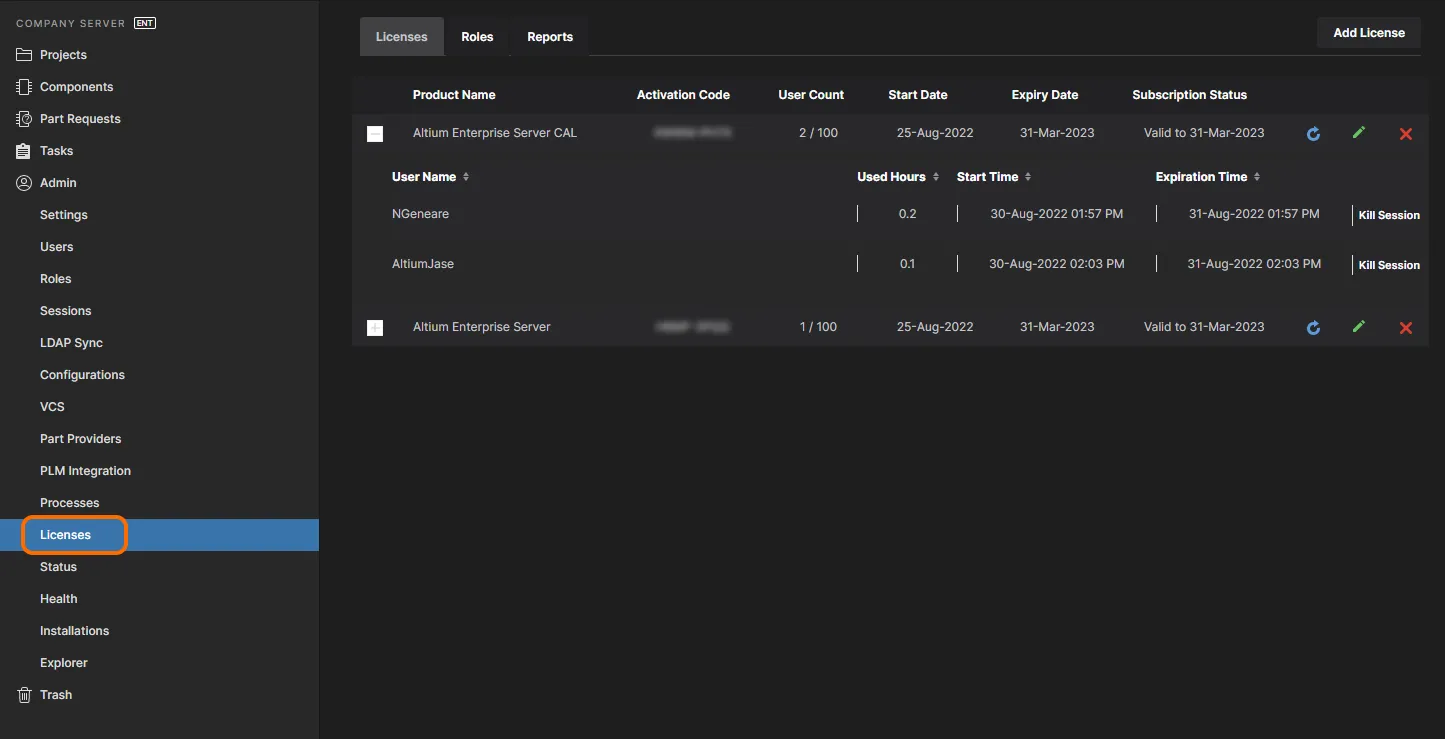The width and height of the screenshot is (1445, 739).
Task: Click 30-Aug-2022 01:57 PM start time
Action: click(x=1056, y=214)
